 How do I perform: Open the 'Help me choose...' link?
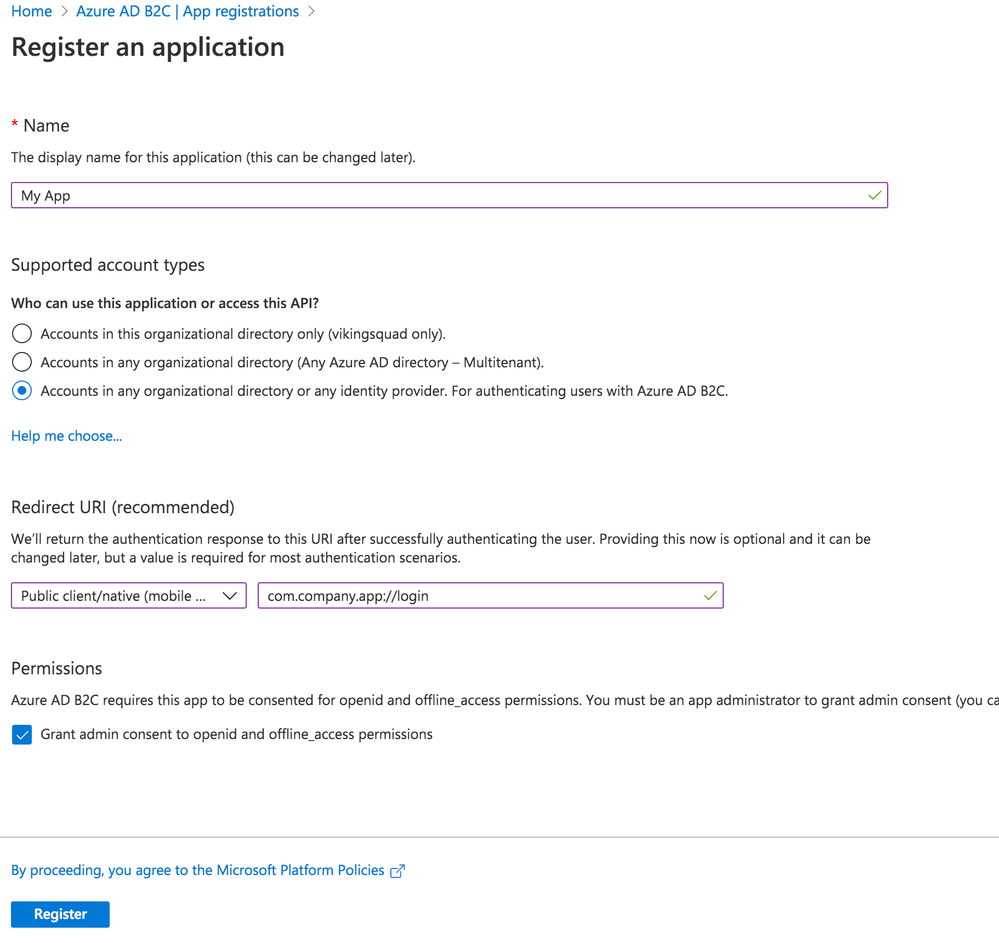coord(66,436)
